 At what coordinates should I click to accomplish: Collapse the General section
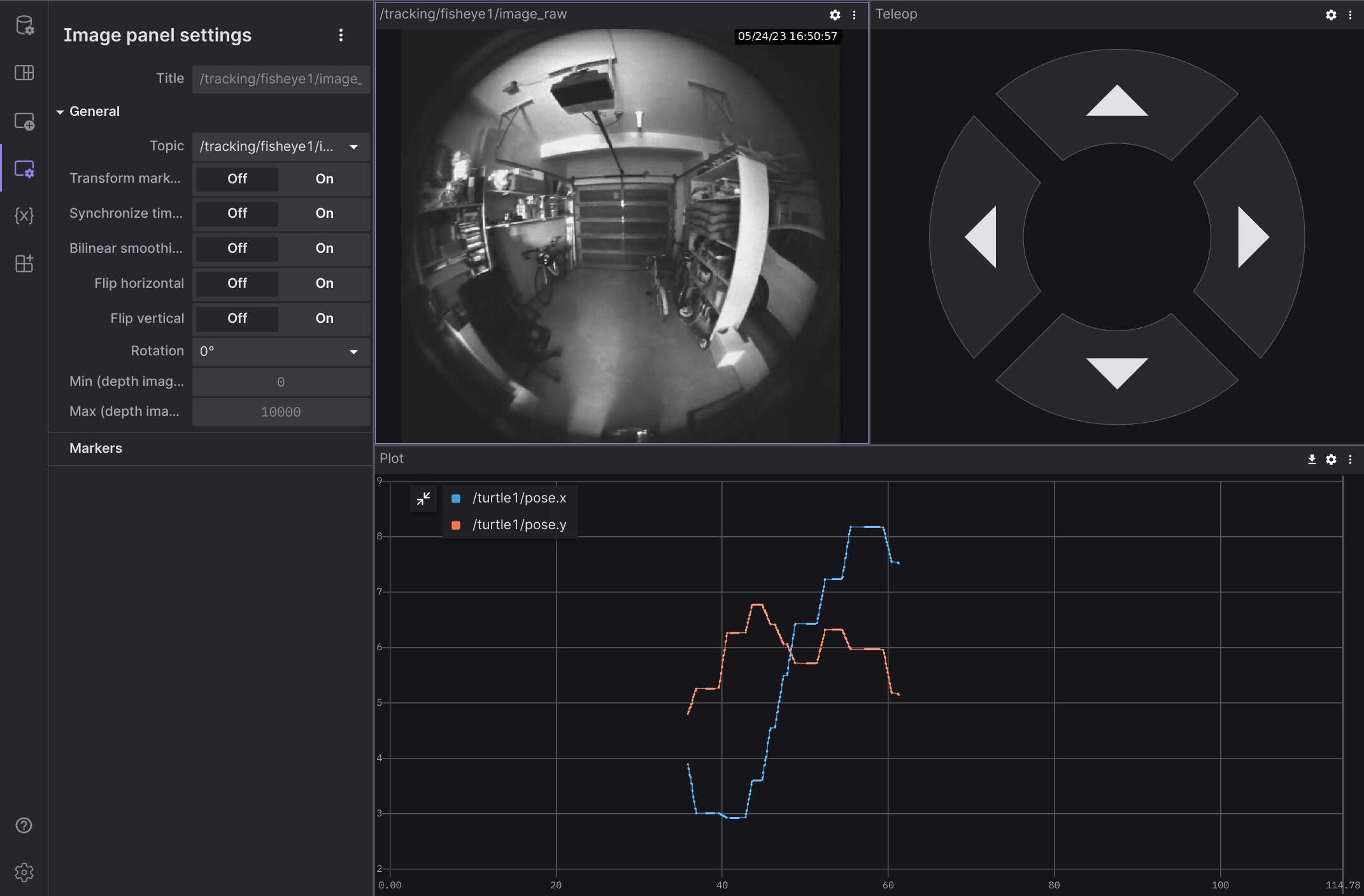pos(60,111)
